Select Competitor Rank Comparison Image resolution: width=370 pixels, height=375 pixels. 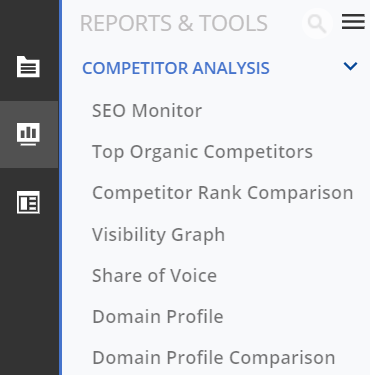tap(222, 193)
